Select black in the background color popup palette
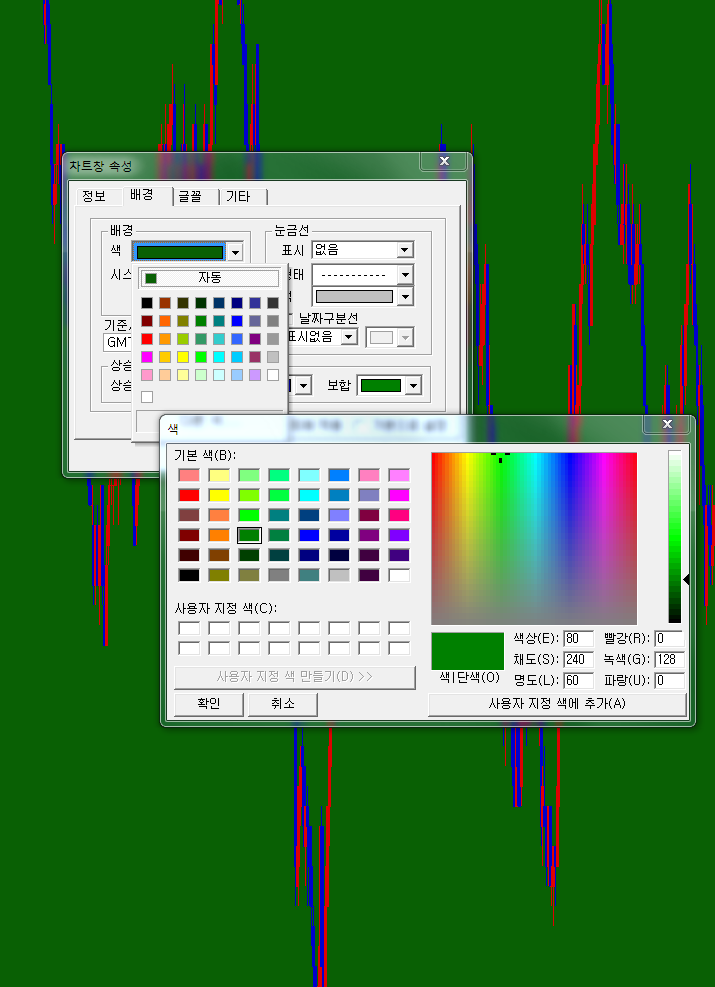Viewport: 715px width, 987px height. point(147,303)
